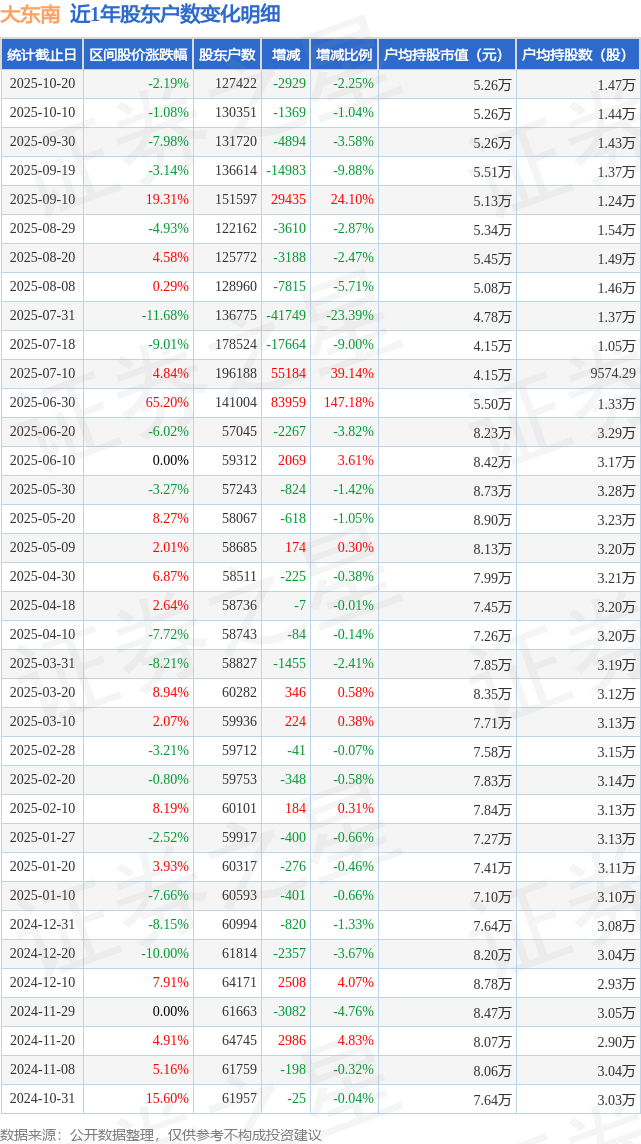The height and width of the screenshot is (1144, 641).
Task: Select the 增减比例 column header
Action: (344, 55)
